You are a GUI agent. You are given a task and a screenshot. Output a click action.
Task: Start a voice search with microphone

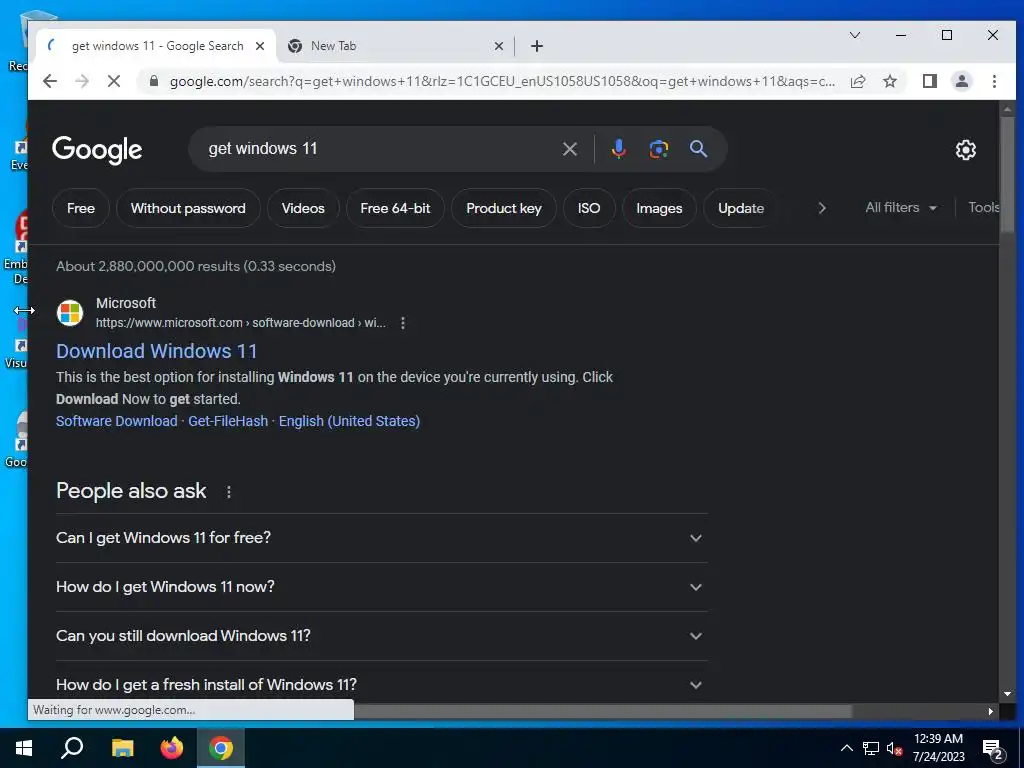click(x=618, y=149)
